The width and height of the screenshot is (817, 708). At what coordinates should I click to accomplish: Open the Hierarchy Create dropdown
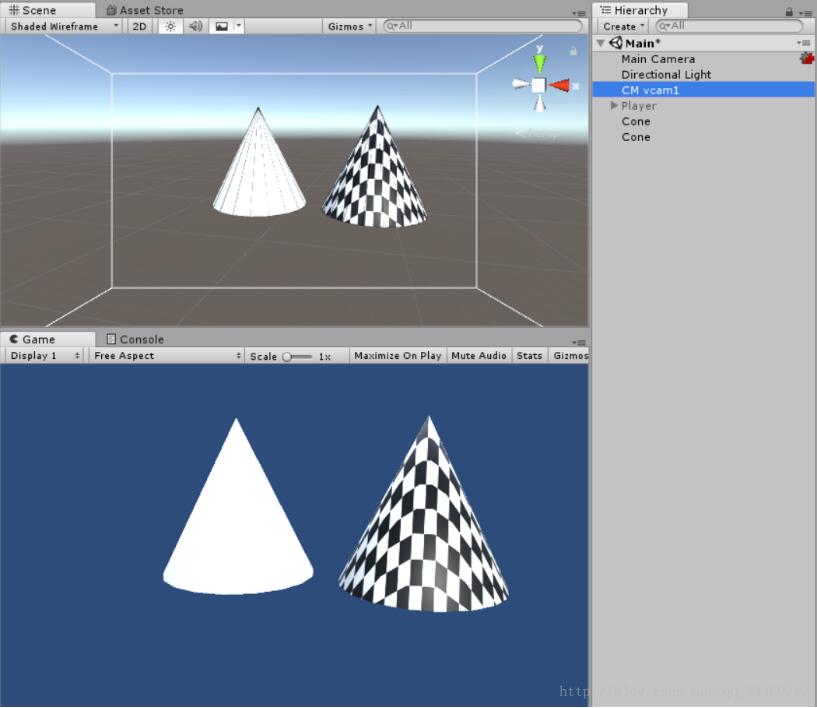[623, 26]
